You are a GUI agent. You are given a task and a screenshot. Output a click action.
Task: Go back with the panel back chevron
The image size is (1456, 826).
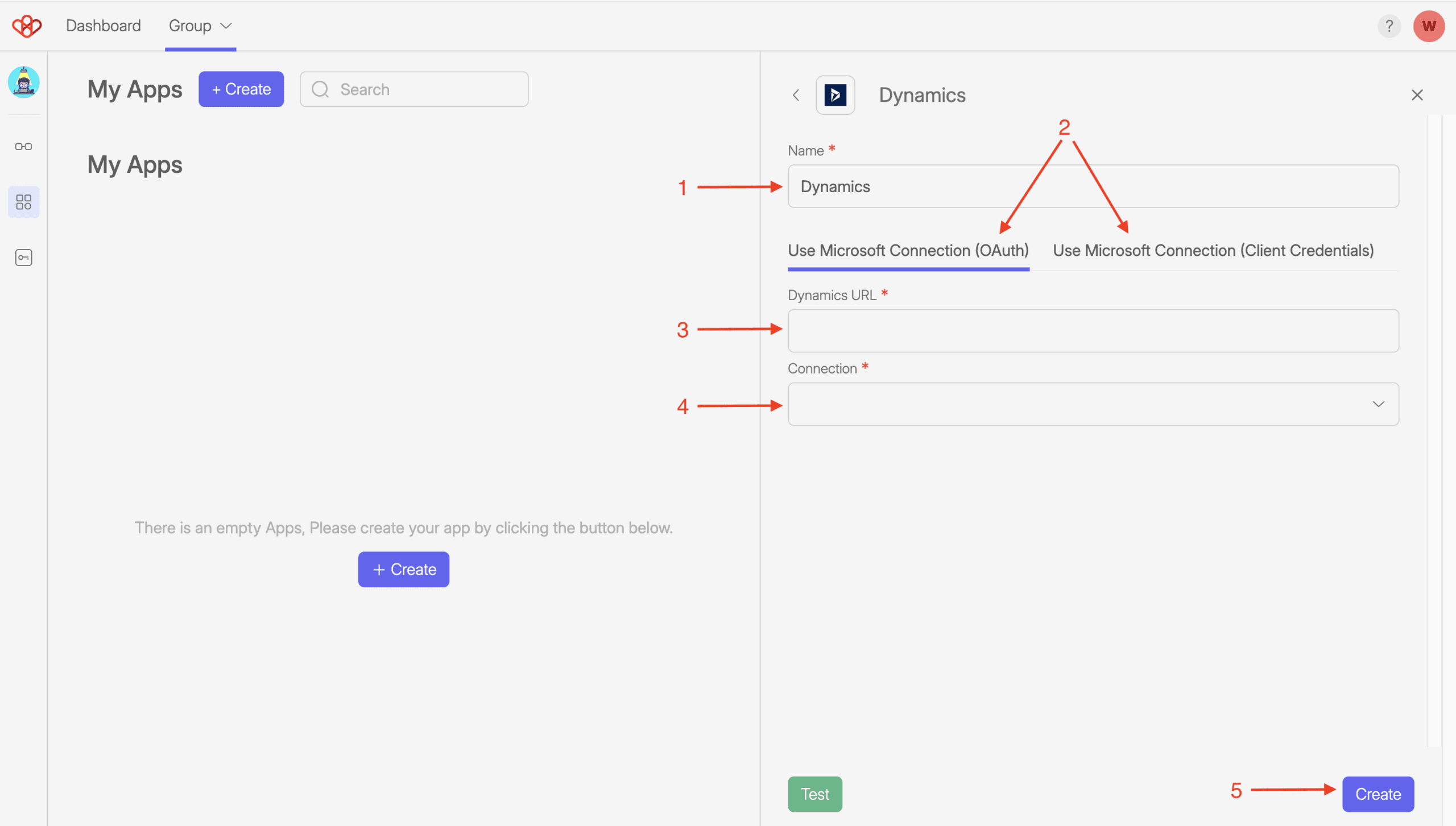[796, 95]
